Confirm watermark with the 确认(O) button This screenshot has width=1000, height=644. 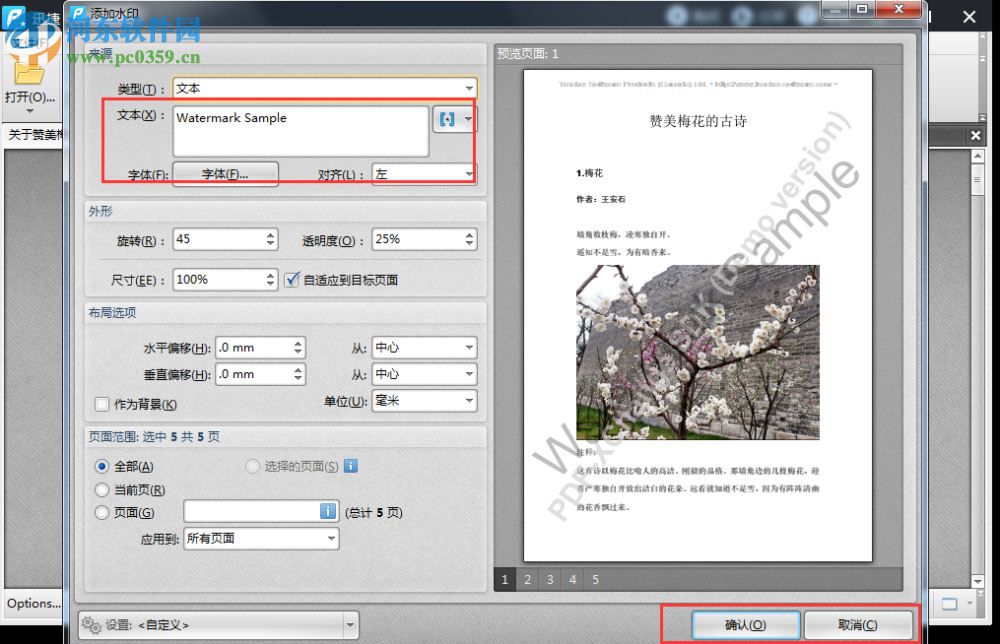point(744,622)
